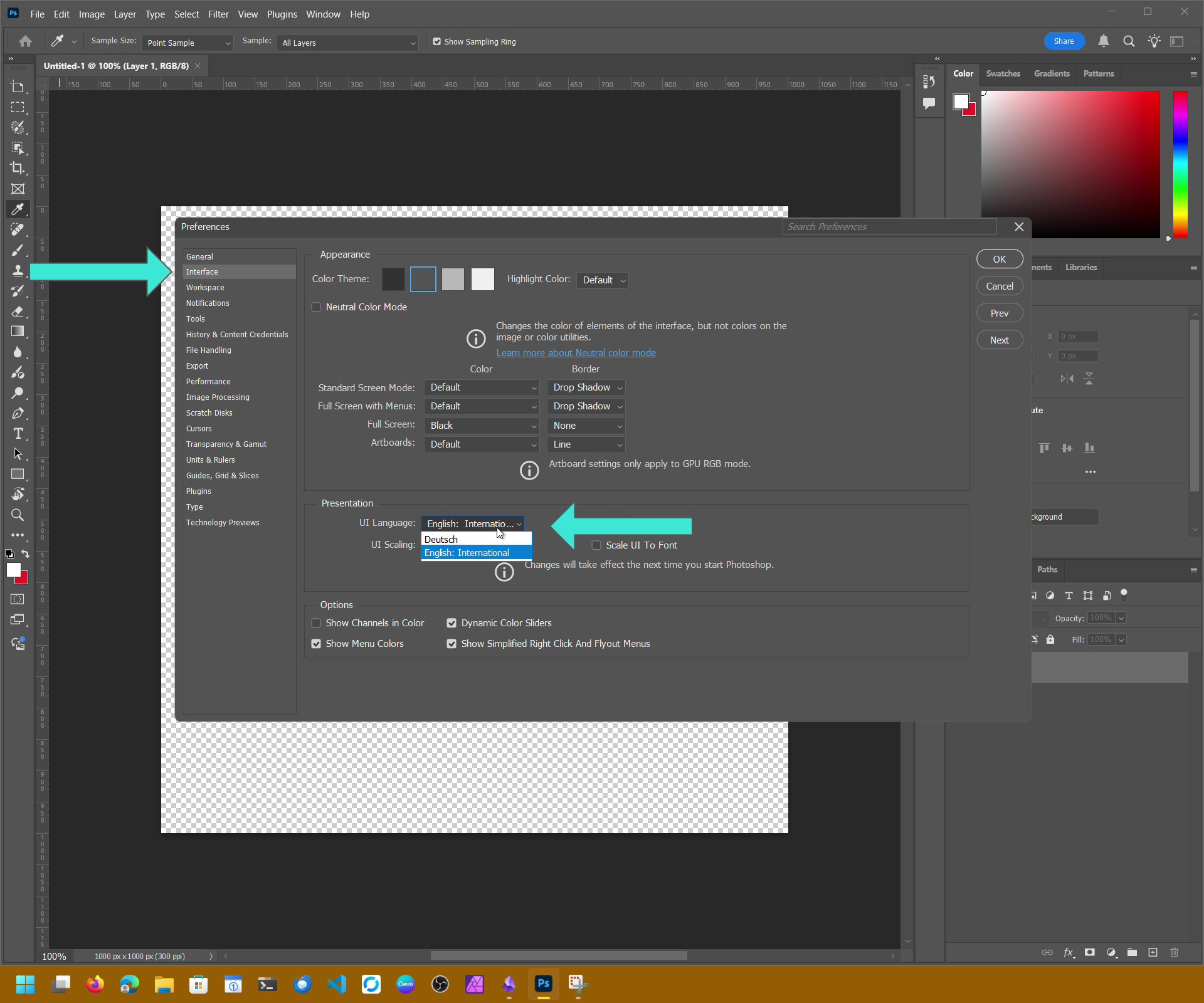Open the workspace switcher icon
The height and width of the screenshot is (1003, 1204).
1177,41
